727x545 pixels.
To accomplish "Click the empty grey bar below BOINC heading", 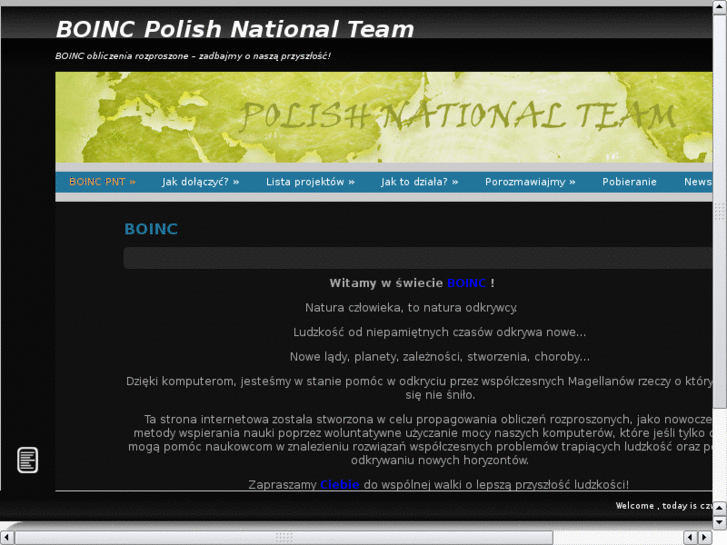I will point(418,258).
